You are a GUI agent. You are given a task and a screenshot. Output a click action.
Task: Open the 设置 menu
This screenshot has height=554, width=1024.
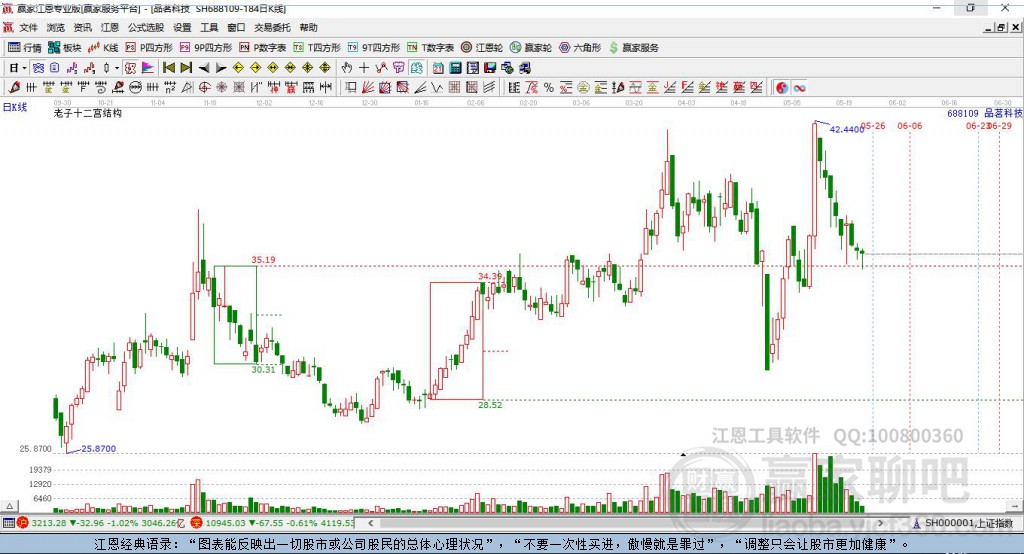pos(182,27)
